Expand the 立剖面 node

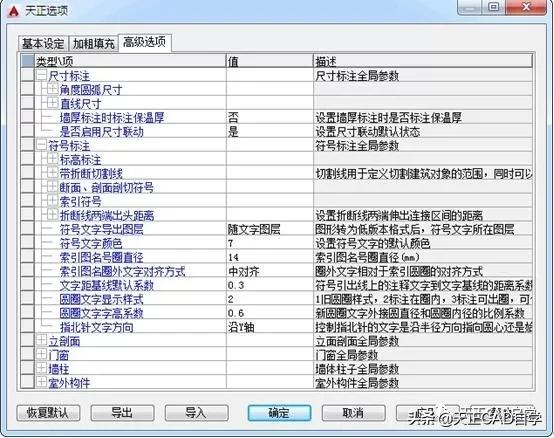point(41,341)
